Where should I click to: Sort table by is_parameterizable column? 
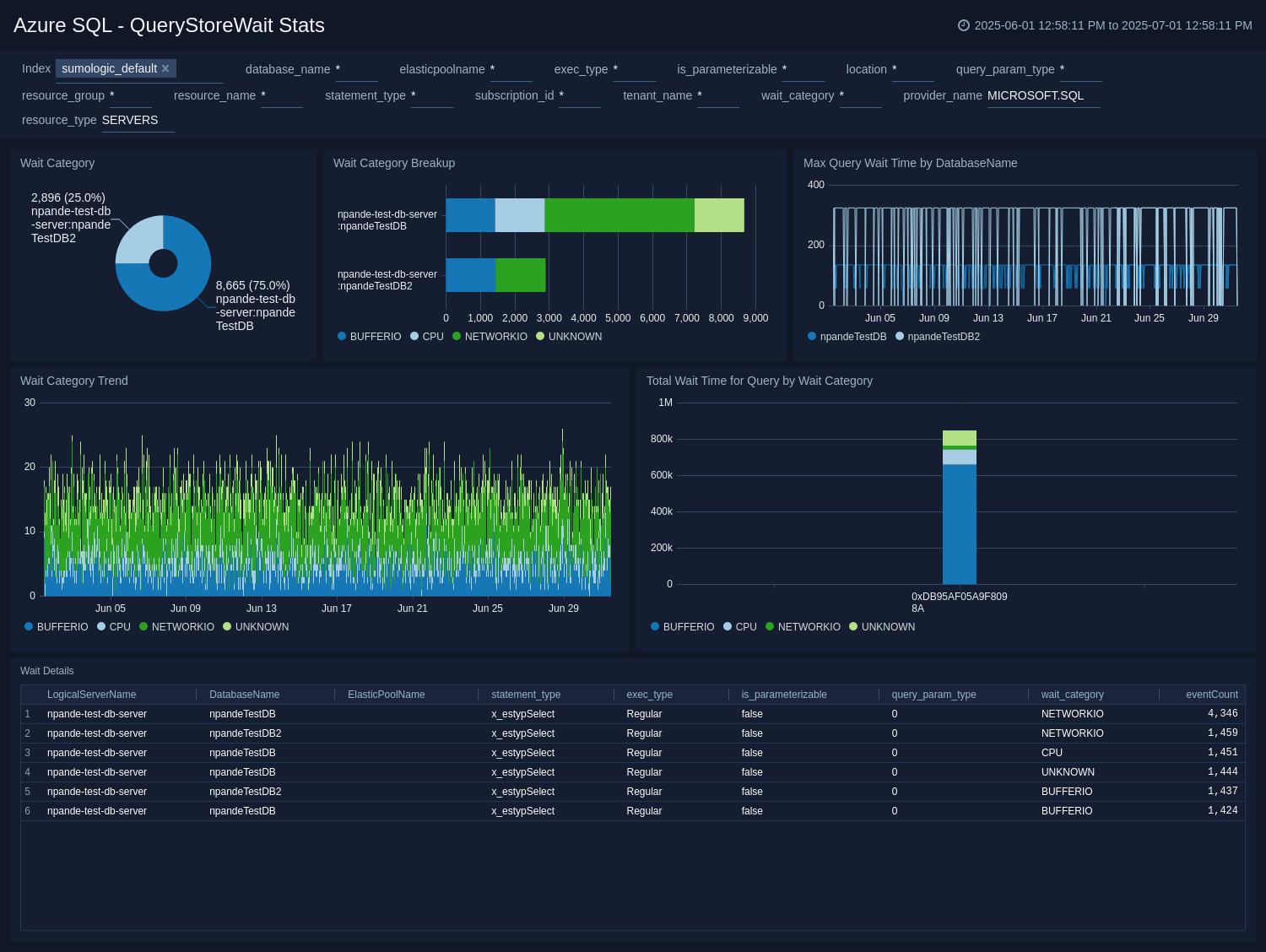coord(784,695)
